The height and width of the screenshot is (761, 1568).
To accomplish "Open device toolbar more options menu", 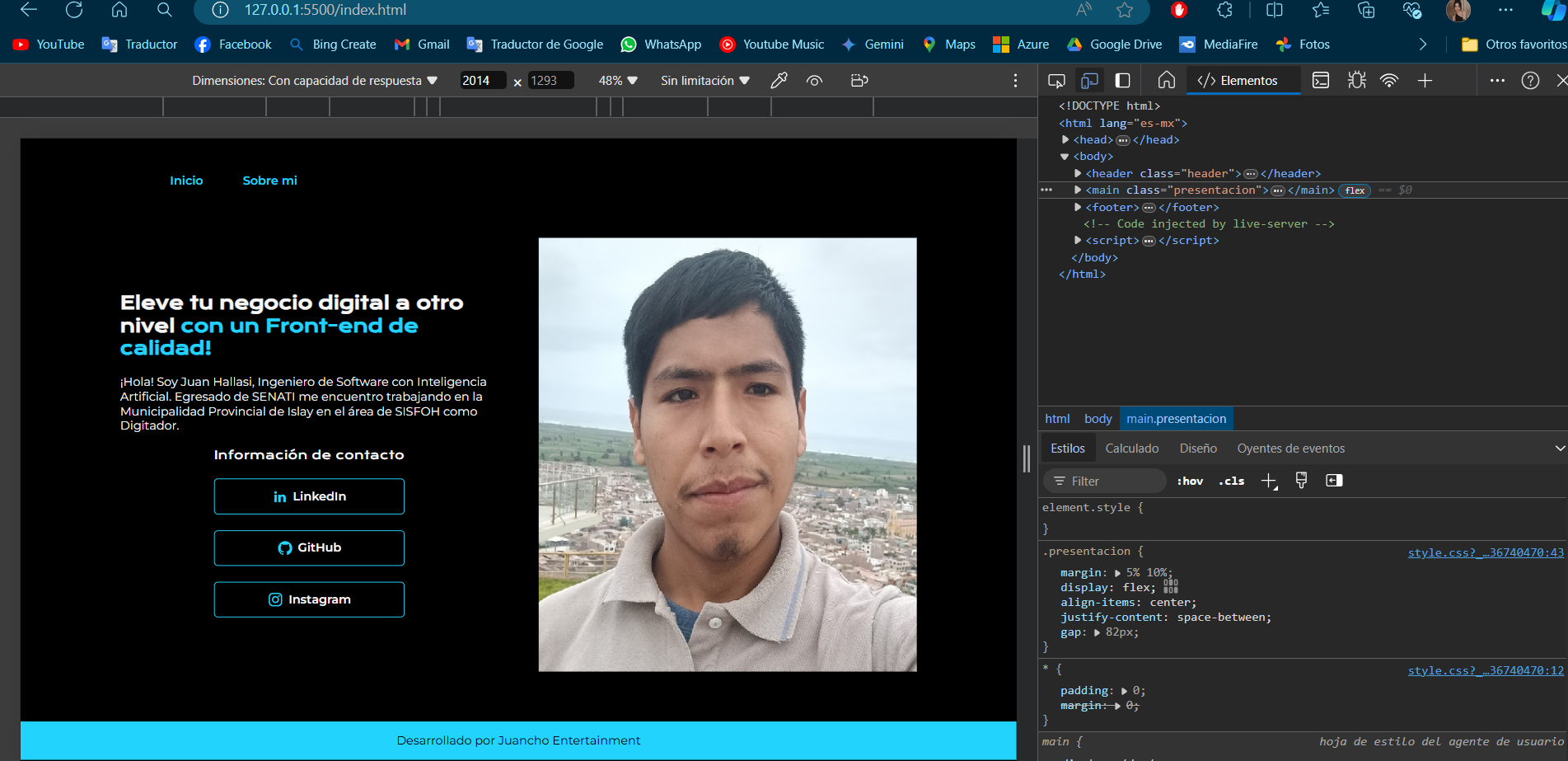I will [1015, 81].
